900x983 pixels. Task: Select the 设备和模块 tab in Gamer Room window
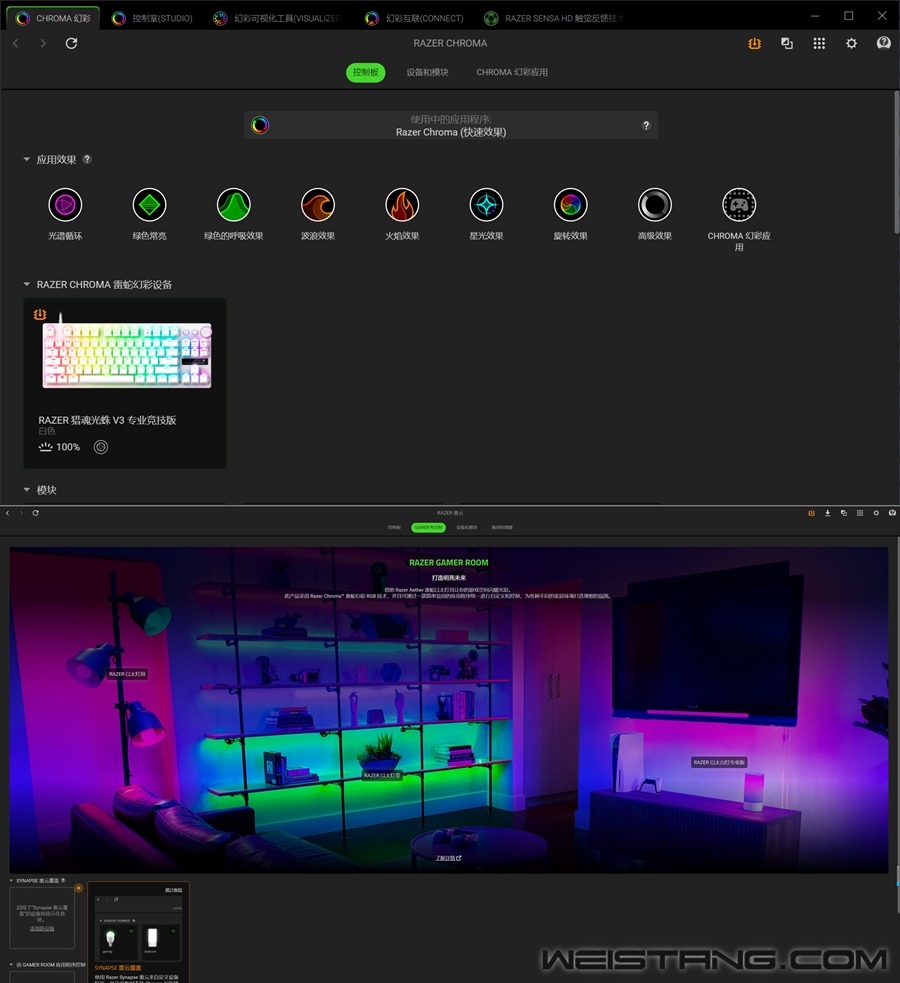tap(466, 527)
